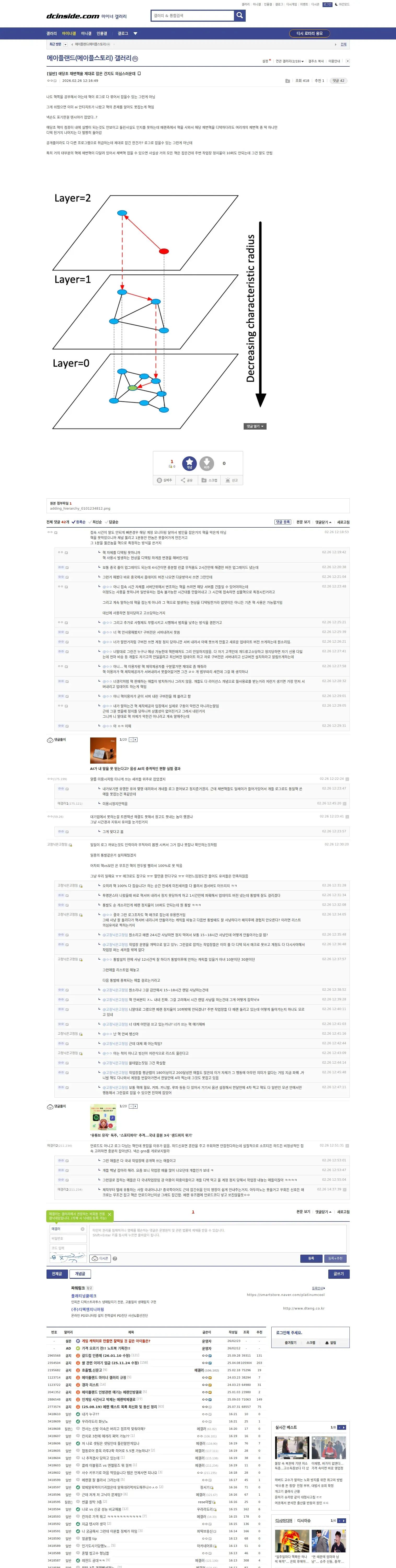
Task: Click the 댓글 42 button near post header
Action: point(338,80)
